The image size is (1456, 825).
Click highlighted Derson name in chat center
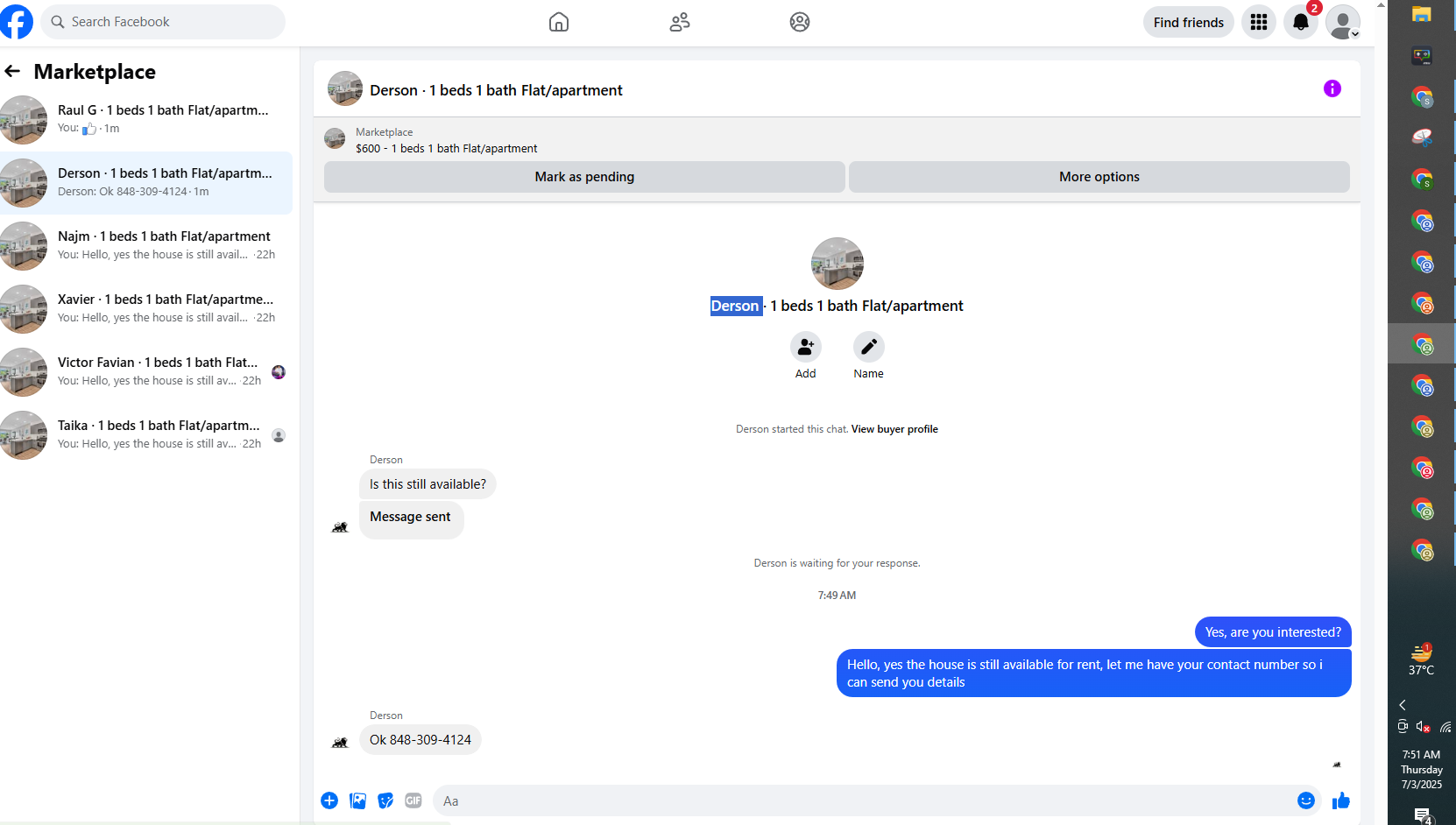(x=736, y=306)
